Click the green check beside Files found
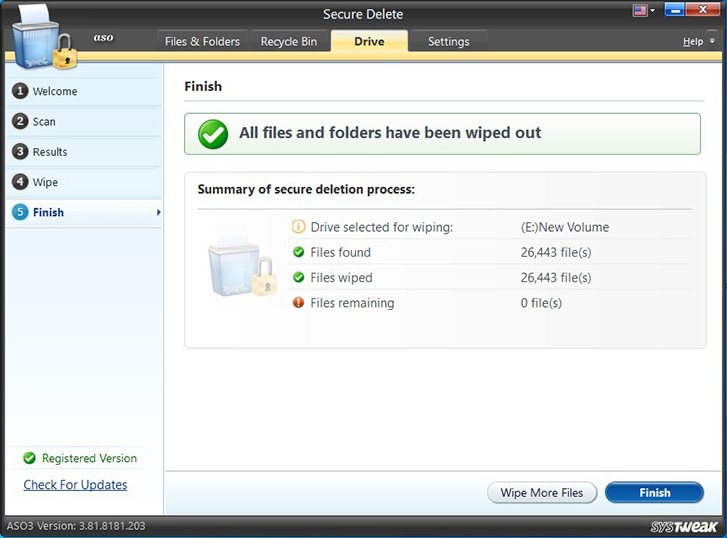727x538 pixels. click(298, 252)
